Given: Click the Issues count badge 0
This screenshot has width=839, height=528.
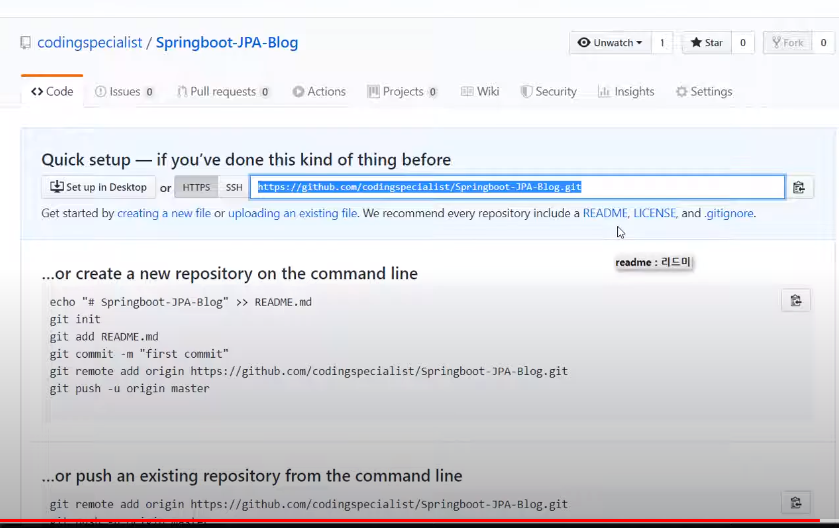Looking at the screenshot, I should coord(149,92).
